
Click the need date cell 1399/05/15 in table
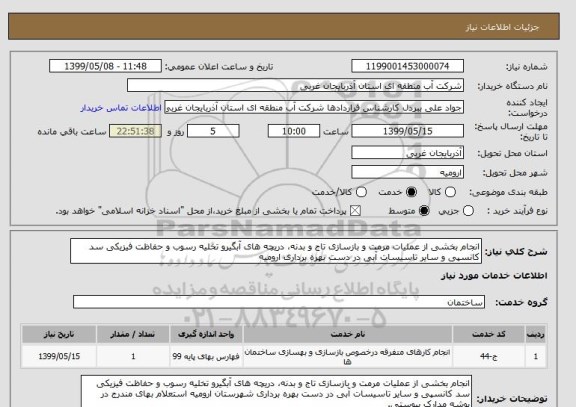pos(59,356)
